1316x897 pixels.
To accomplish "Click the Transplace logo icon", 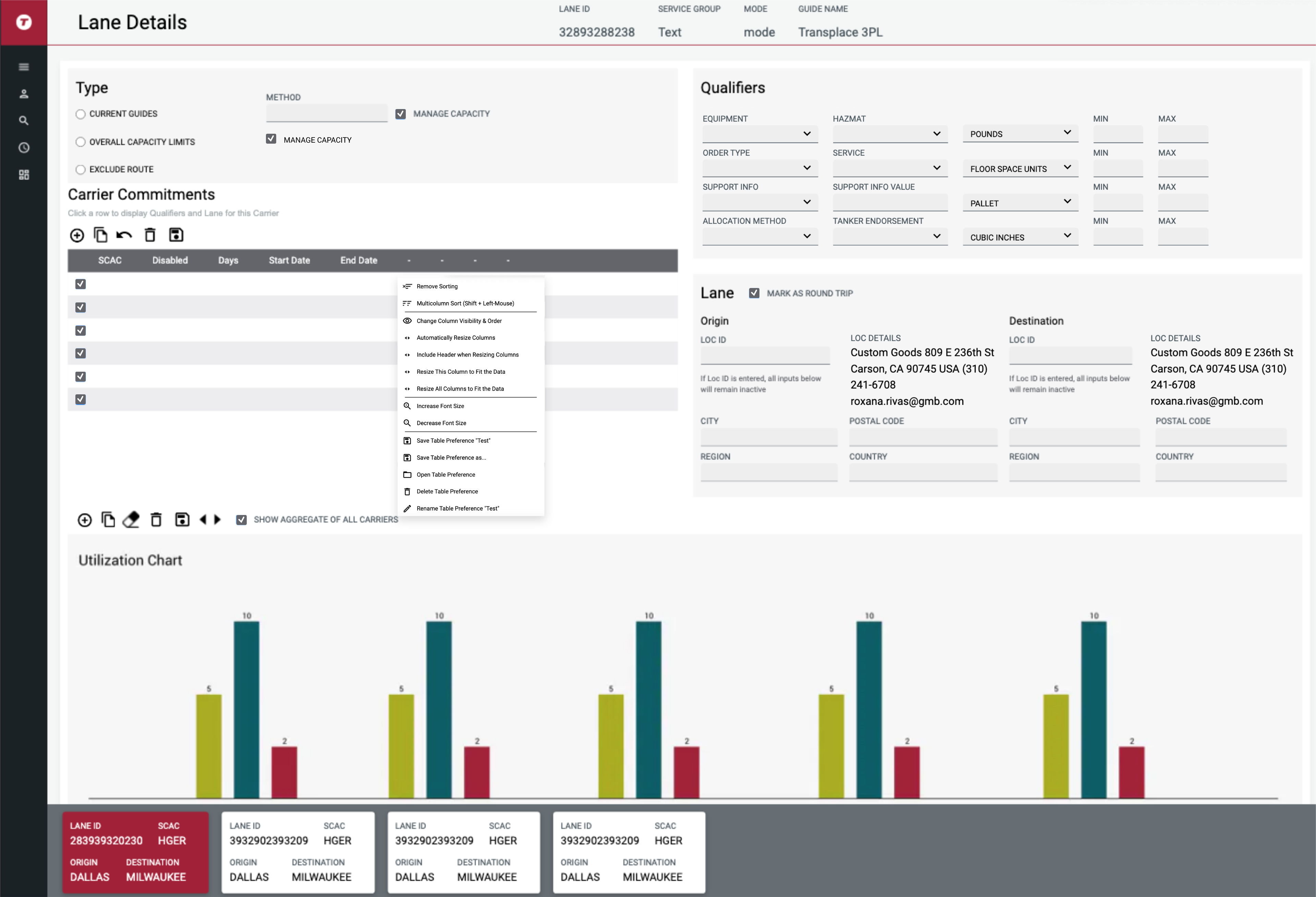I will (24, 22).
